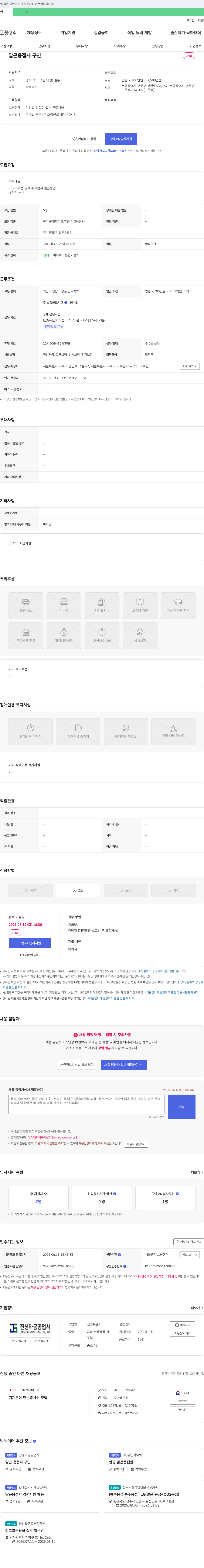
Task: Jump to the 근무조건 section tab
Action: pos(44,46)
